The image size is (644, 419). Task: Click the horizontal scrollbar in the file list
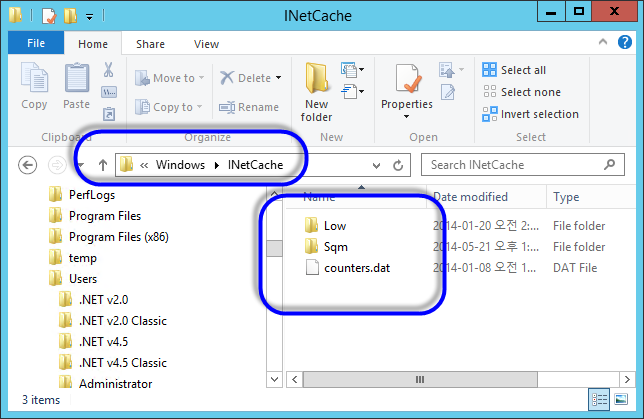click(420, 380)
